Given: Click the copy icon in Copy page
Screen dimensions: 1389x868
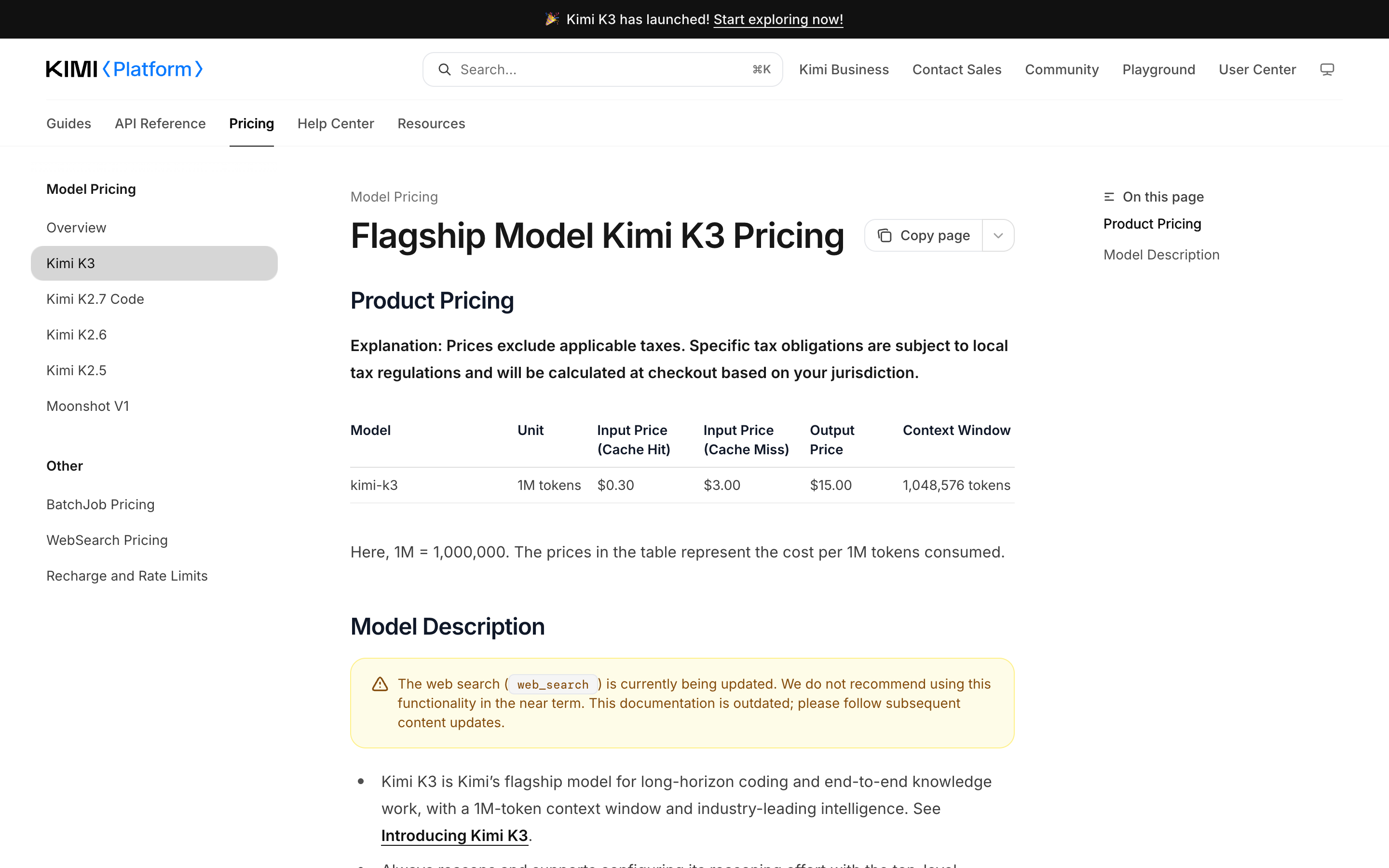Looking at the screenshot, I should click(885, 235).
